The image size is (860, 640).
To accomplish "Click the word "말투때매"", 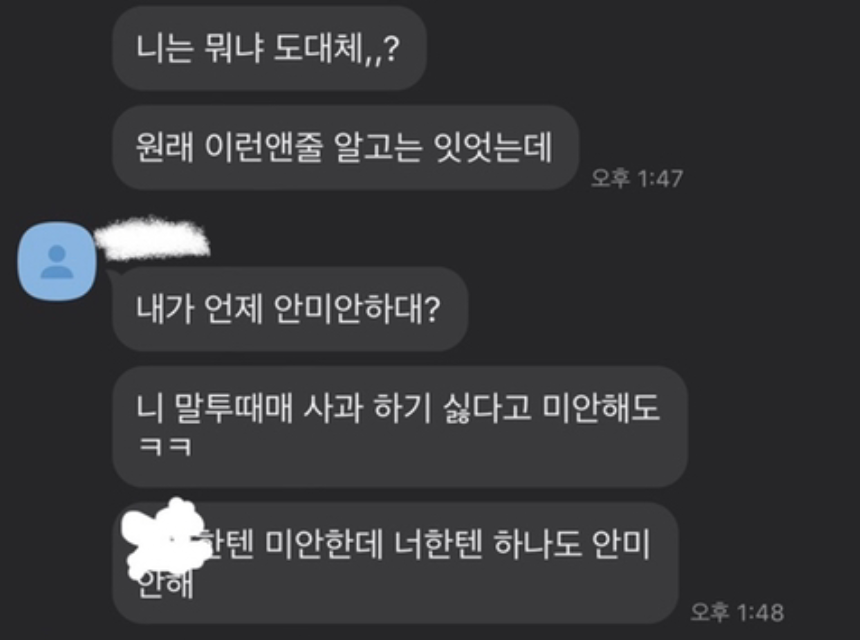I will point(234,408).
